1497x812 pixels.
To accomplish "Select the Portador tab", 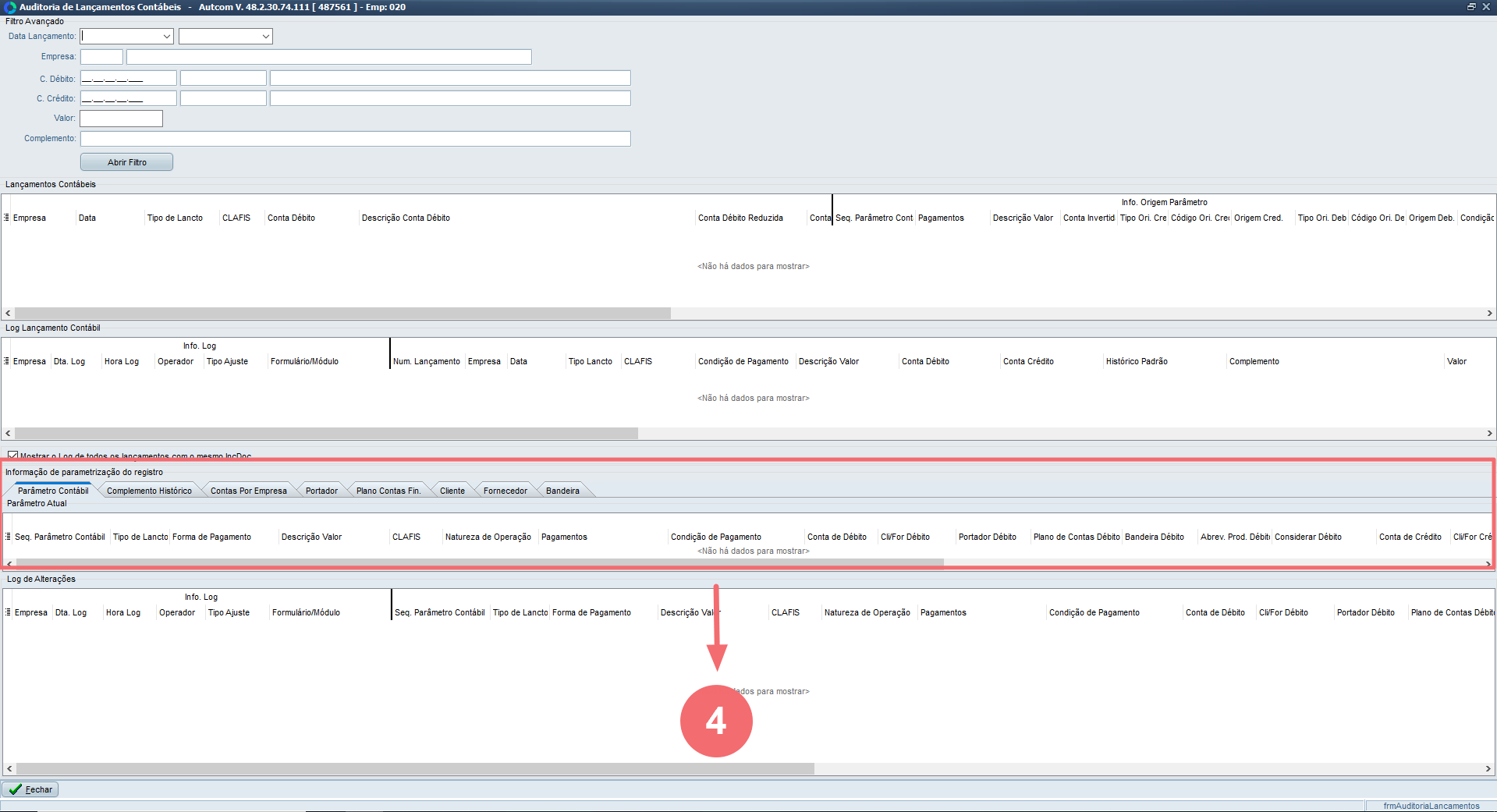I will 321,491.
